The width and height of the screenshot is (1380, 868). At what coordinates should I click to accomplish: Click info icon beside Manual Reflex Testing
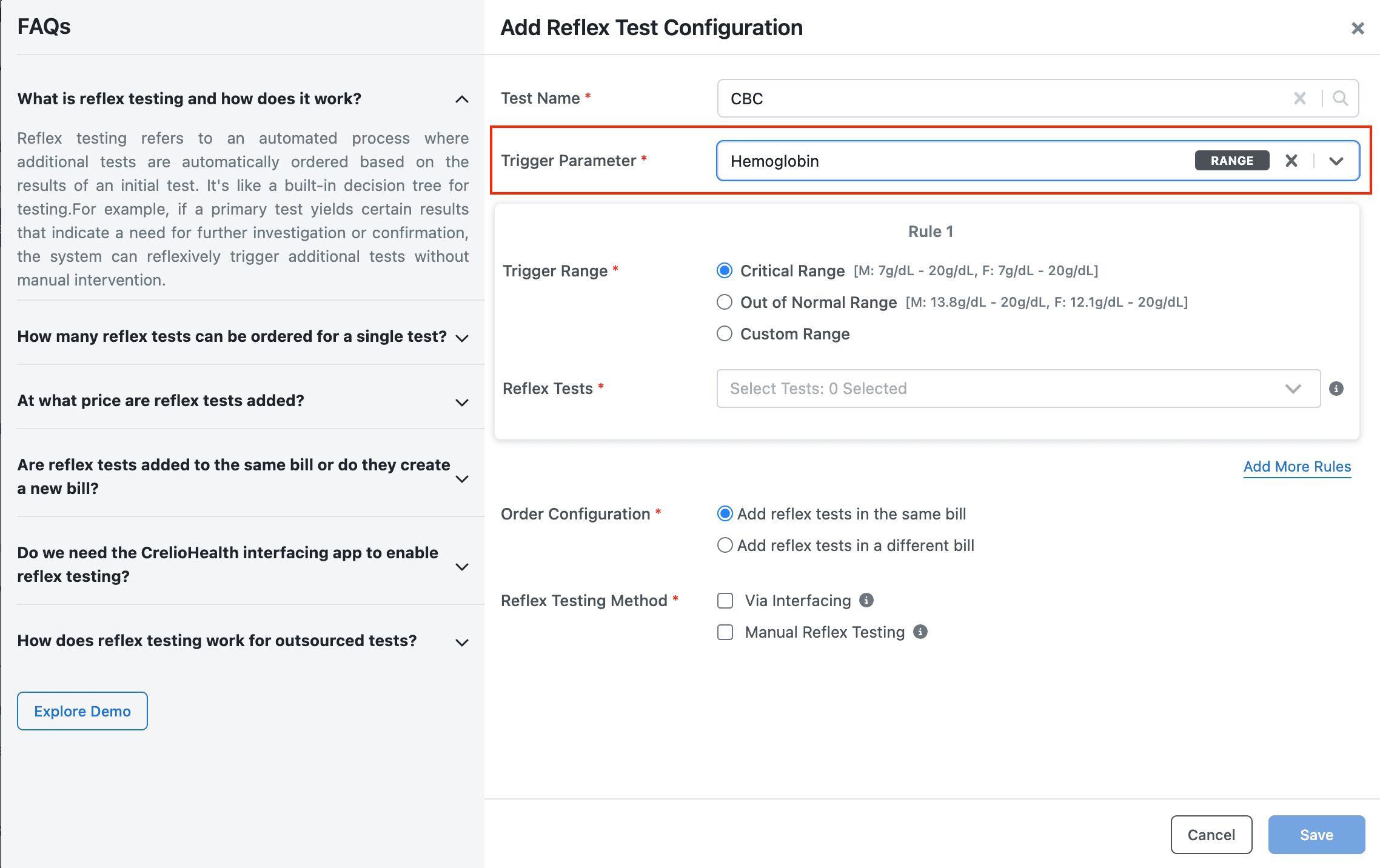pos(920,632)
